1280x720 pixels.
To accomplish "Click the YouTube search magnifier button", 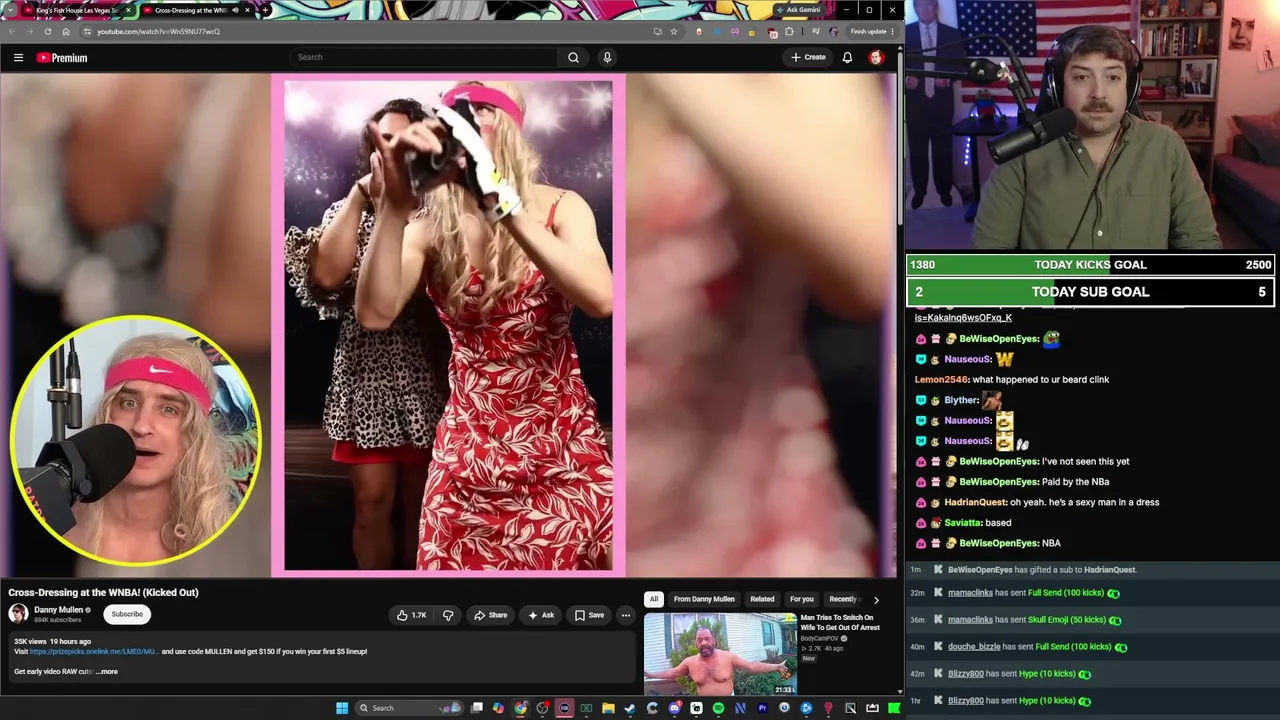I will point(573,57).
